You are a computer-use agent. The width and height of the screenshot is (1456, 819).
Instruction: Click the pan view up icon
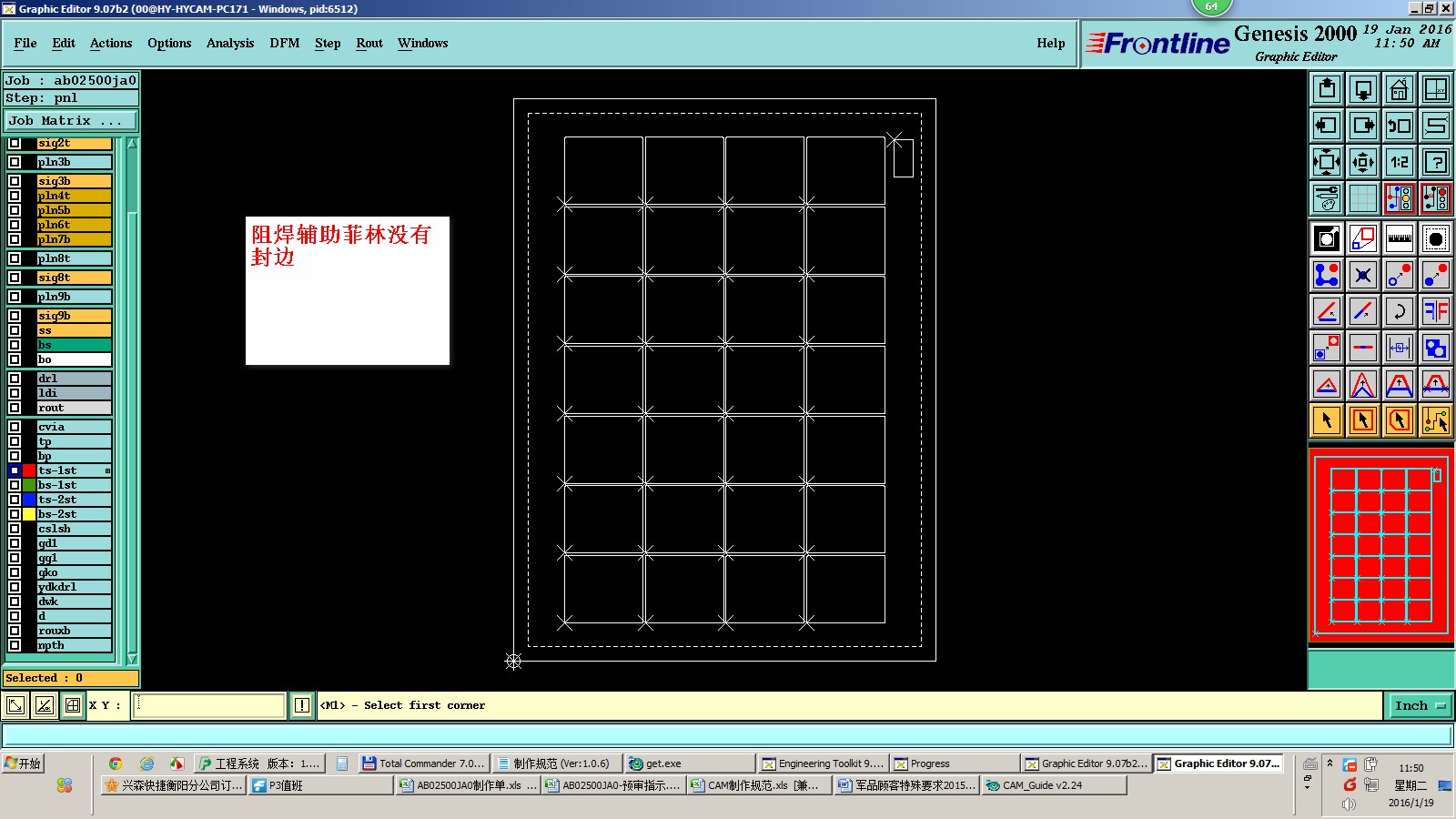1327,89
